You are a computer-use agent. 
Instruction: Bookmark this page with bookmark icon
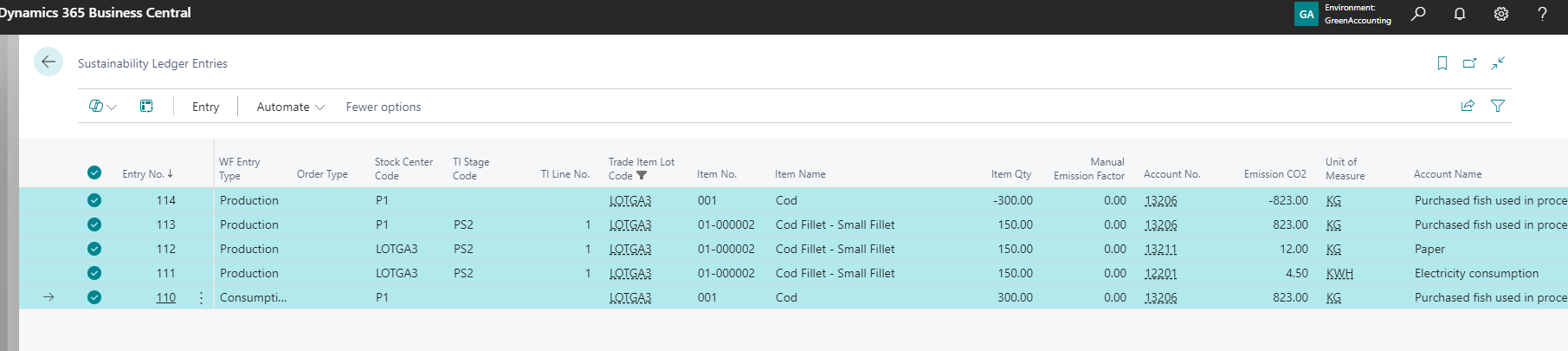point(1442,63)
